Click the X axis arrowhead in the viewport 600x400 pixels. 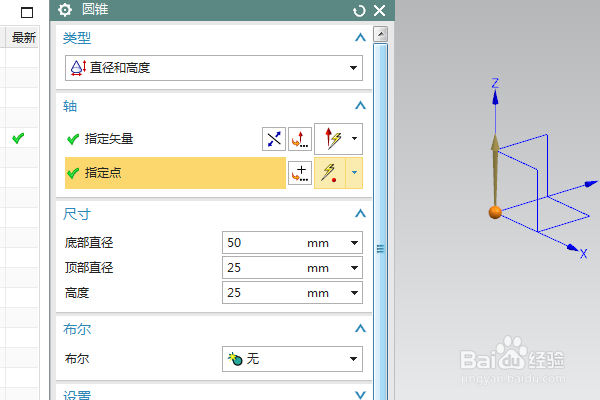coord(573,248)
